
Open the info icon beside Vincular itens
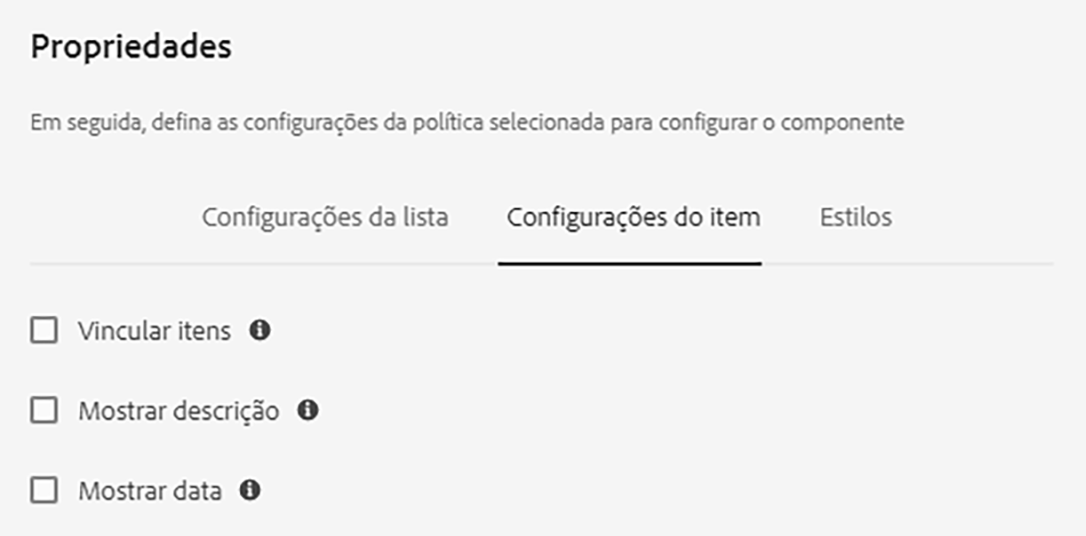[x=260, y=330]
